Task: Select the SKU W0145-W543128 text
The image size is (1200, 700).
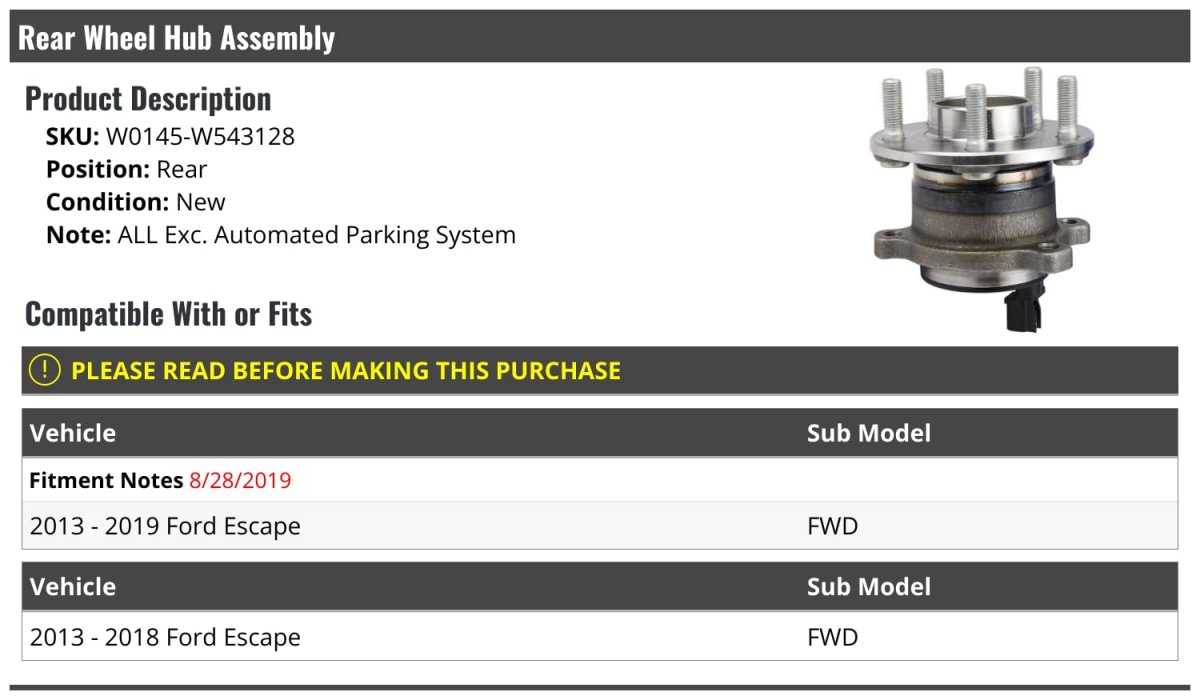Action: pos(170,136)
